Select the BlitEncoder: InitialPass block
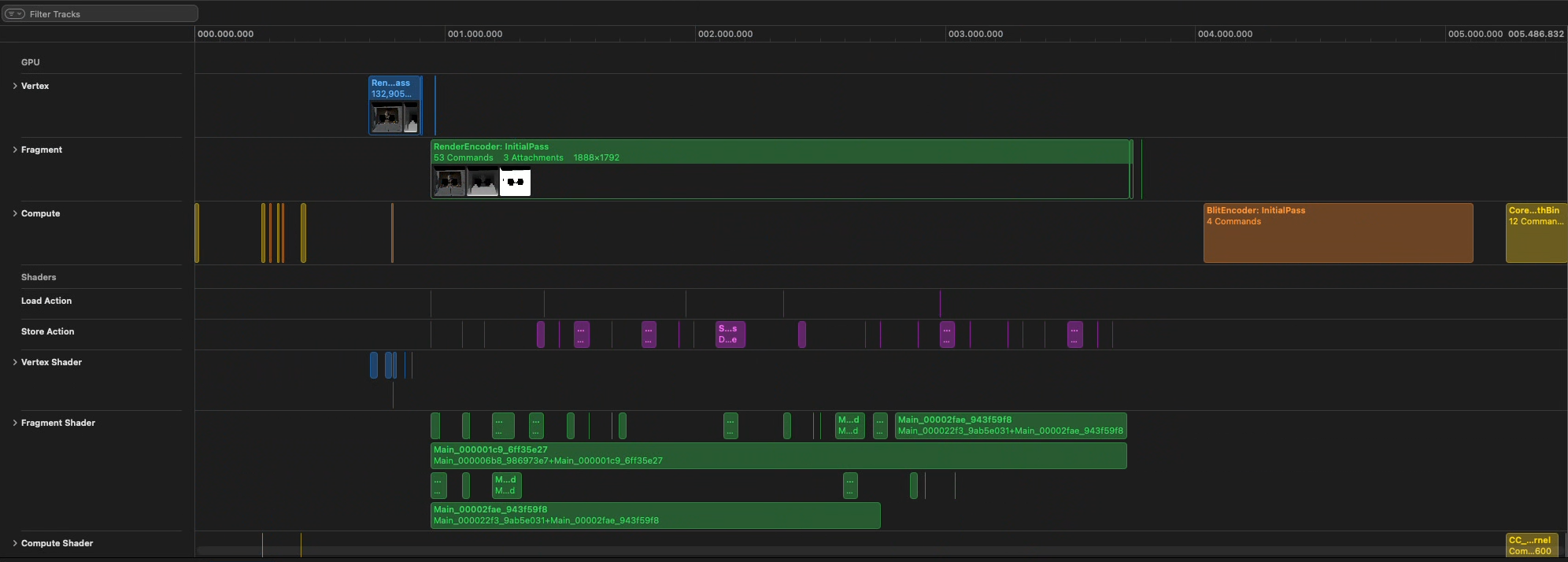This screenshot has height=562, width=1568. tap(1337, 236)
